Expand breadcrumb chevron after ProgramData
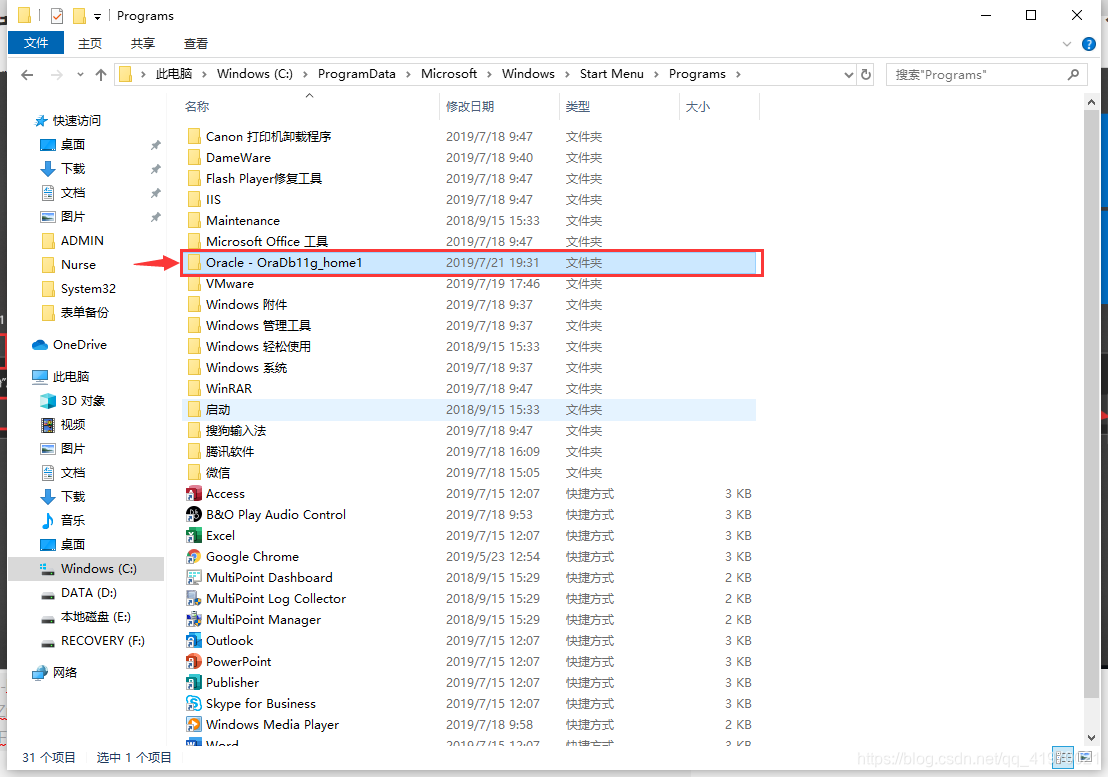 pyautogui.click(x=408, y=74)
